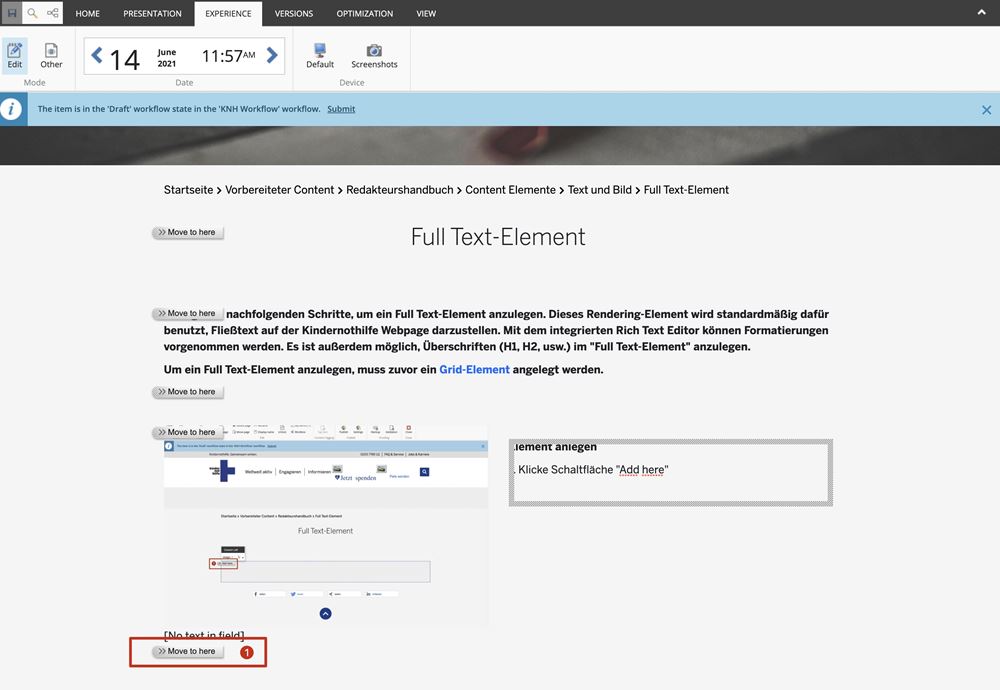Select Edit mode
Image resolution: width=1000 pixels, height=690 pixels.
pyautogui.click(x=15, y=55)
